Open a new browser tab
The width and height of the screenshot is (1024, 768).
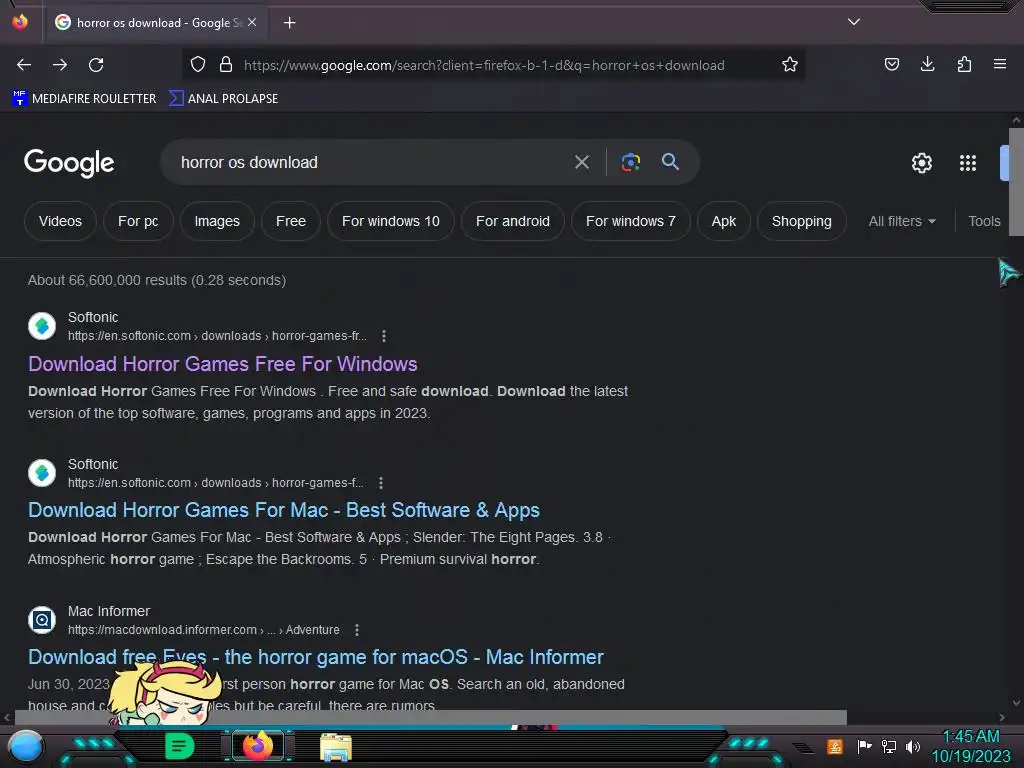pyautogui.click(x=289, y=23)
